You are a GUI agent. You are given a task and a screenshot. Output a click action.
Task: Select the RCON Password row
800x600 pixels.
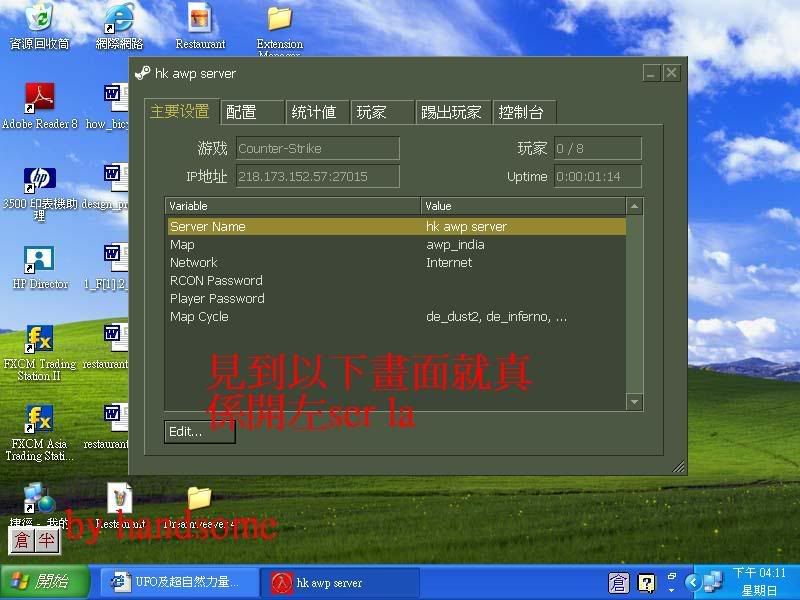click(x=396, y=281)
